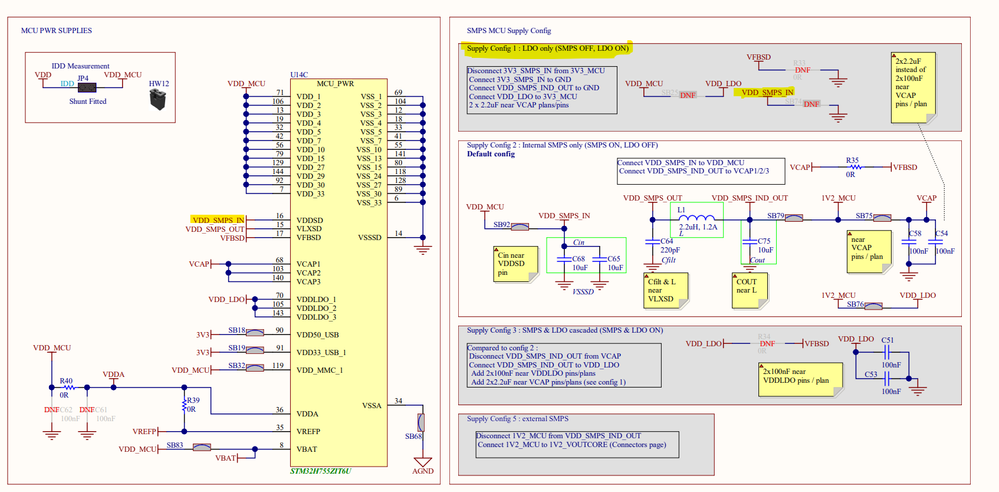Click the STM32H755ZIT6U part label
This screenshot has width=999, height=492.
[x=320, y=471]
